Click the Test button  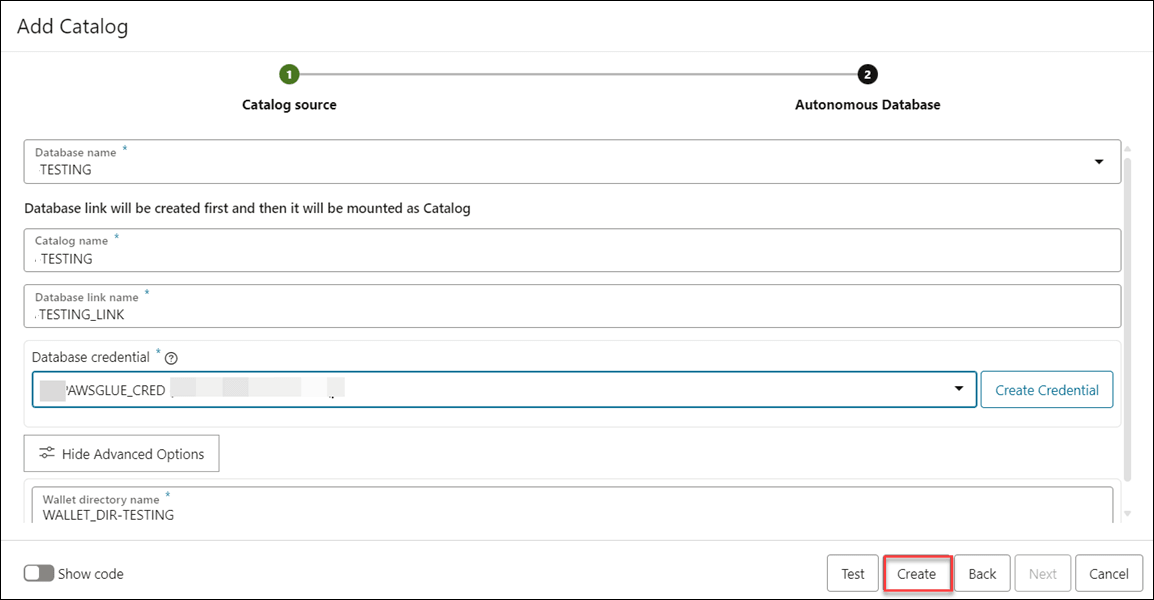pos(852,574)
